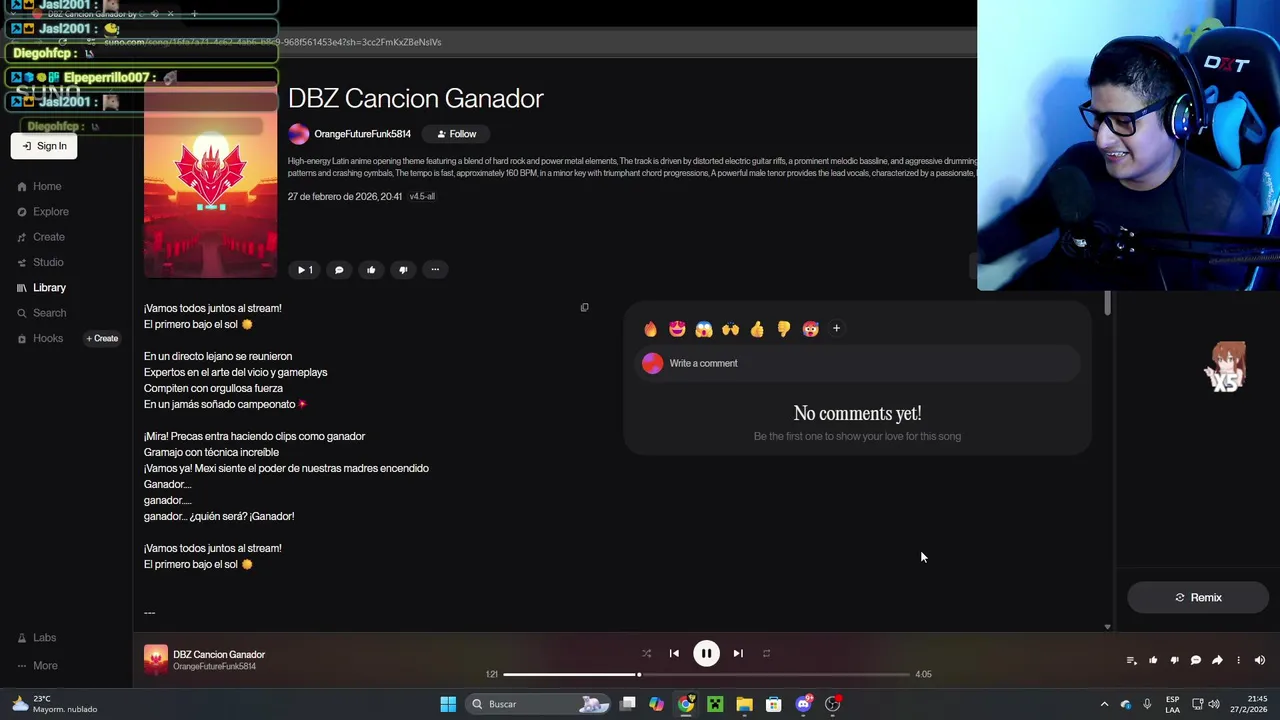Screen dimensions: 1280x720
Task: Open Discord from the taskbar
Action: coord(803,704)
